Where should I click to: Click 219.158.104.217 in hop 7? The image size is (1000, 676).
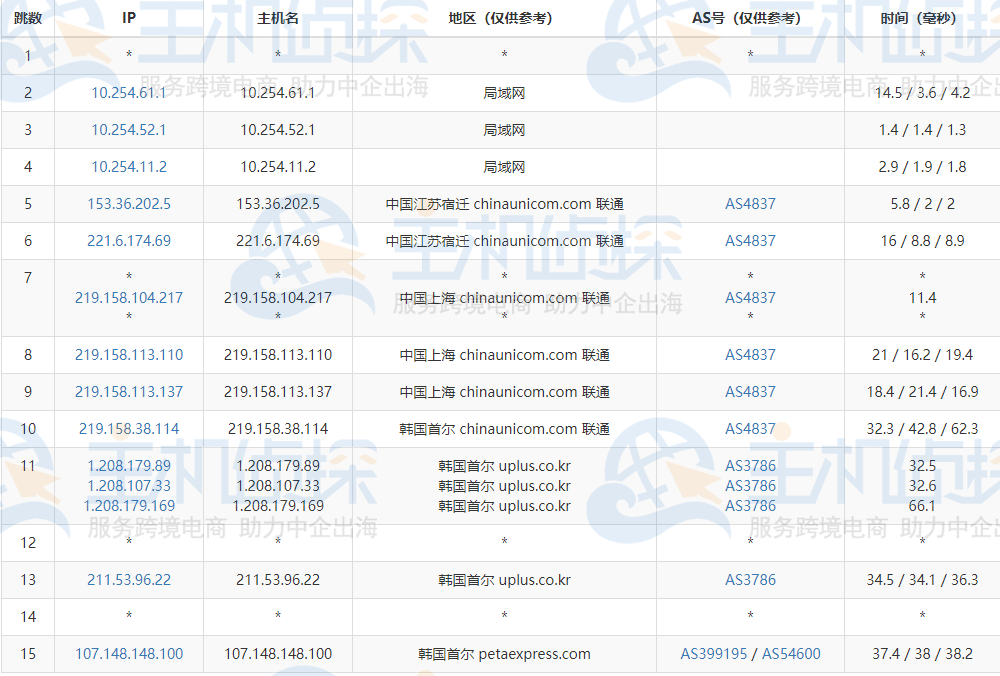pyautogui.click(x=129, y=296)
